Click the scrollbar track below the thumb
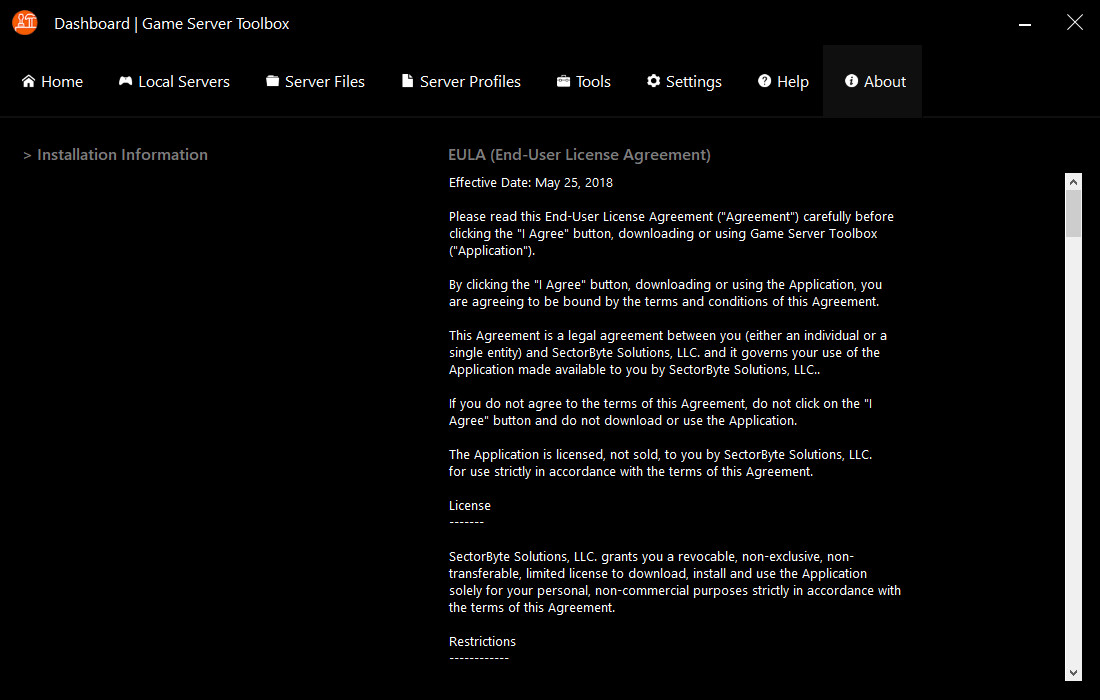The width and height of the screenshot is (1100, 700). (1073, 450)
